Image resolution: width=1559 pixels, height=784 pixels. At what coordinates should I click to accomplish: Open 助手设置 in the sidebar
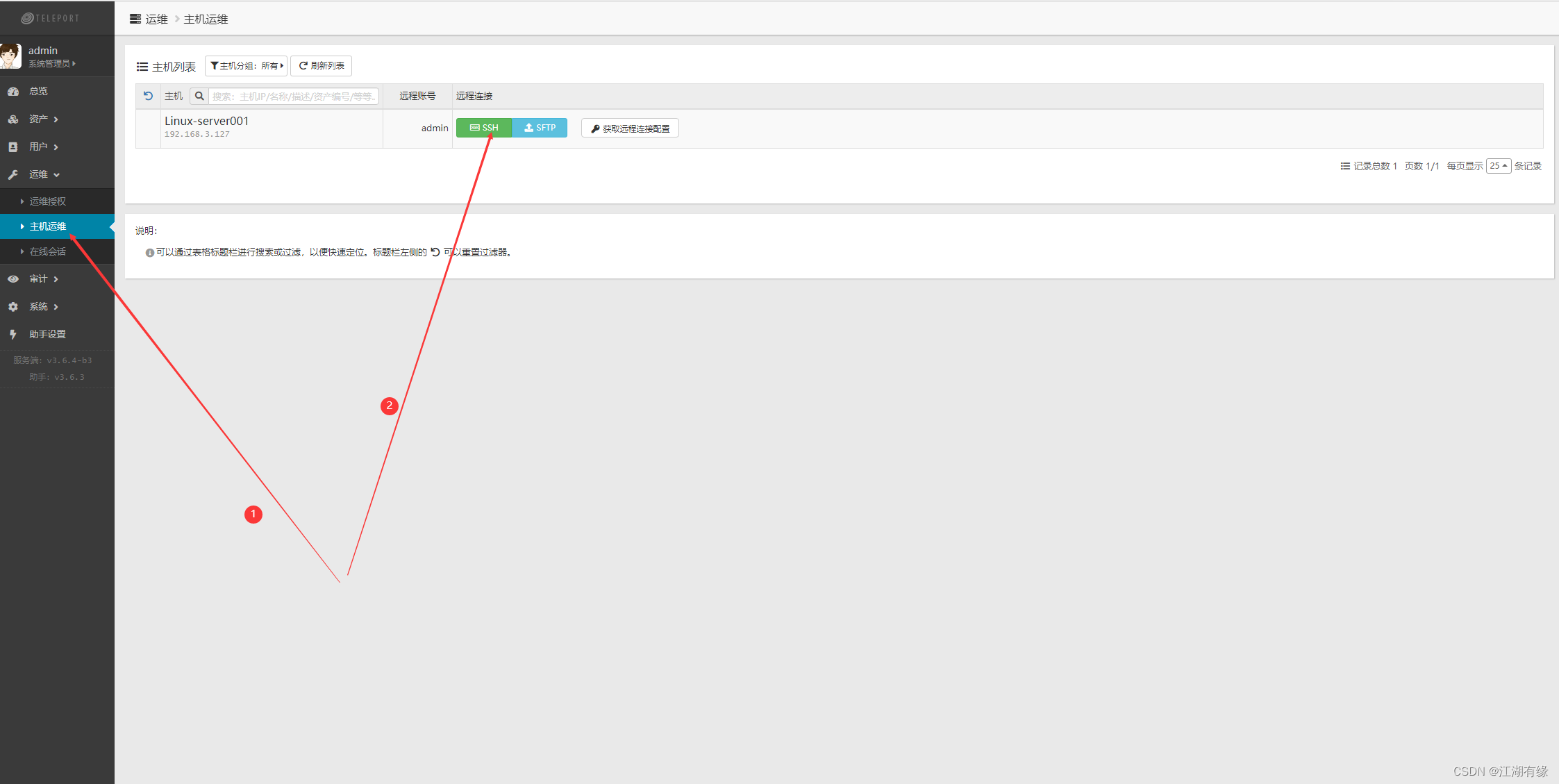[x=47, y=334]
